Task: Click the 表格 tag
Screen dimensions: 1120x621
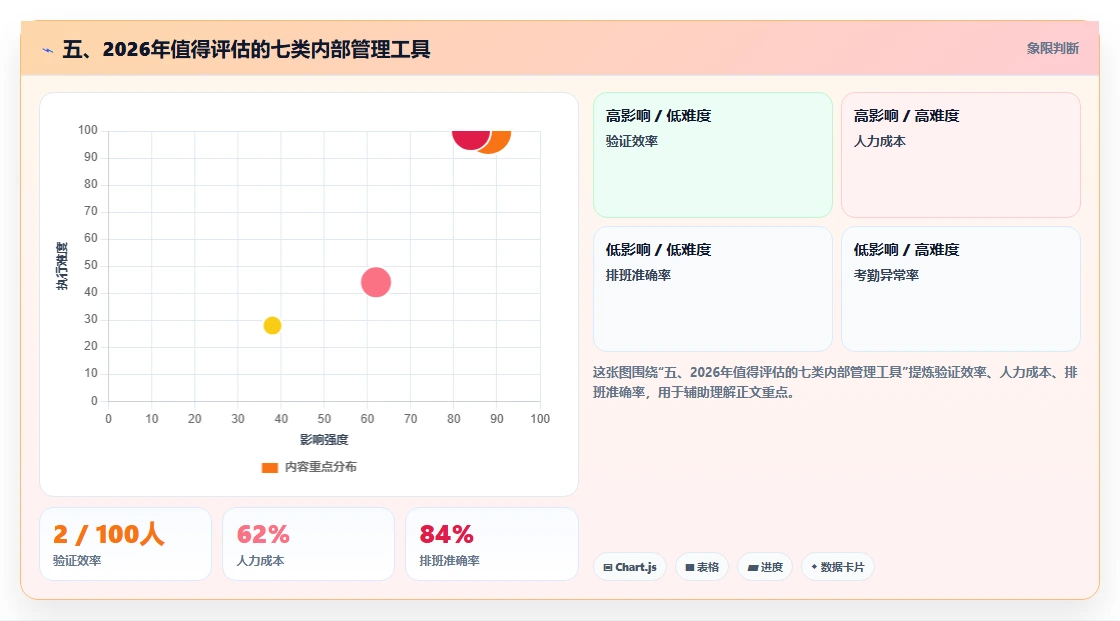Action: [702, 567]
